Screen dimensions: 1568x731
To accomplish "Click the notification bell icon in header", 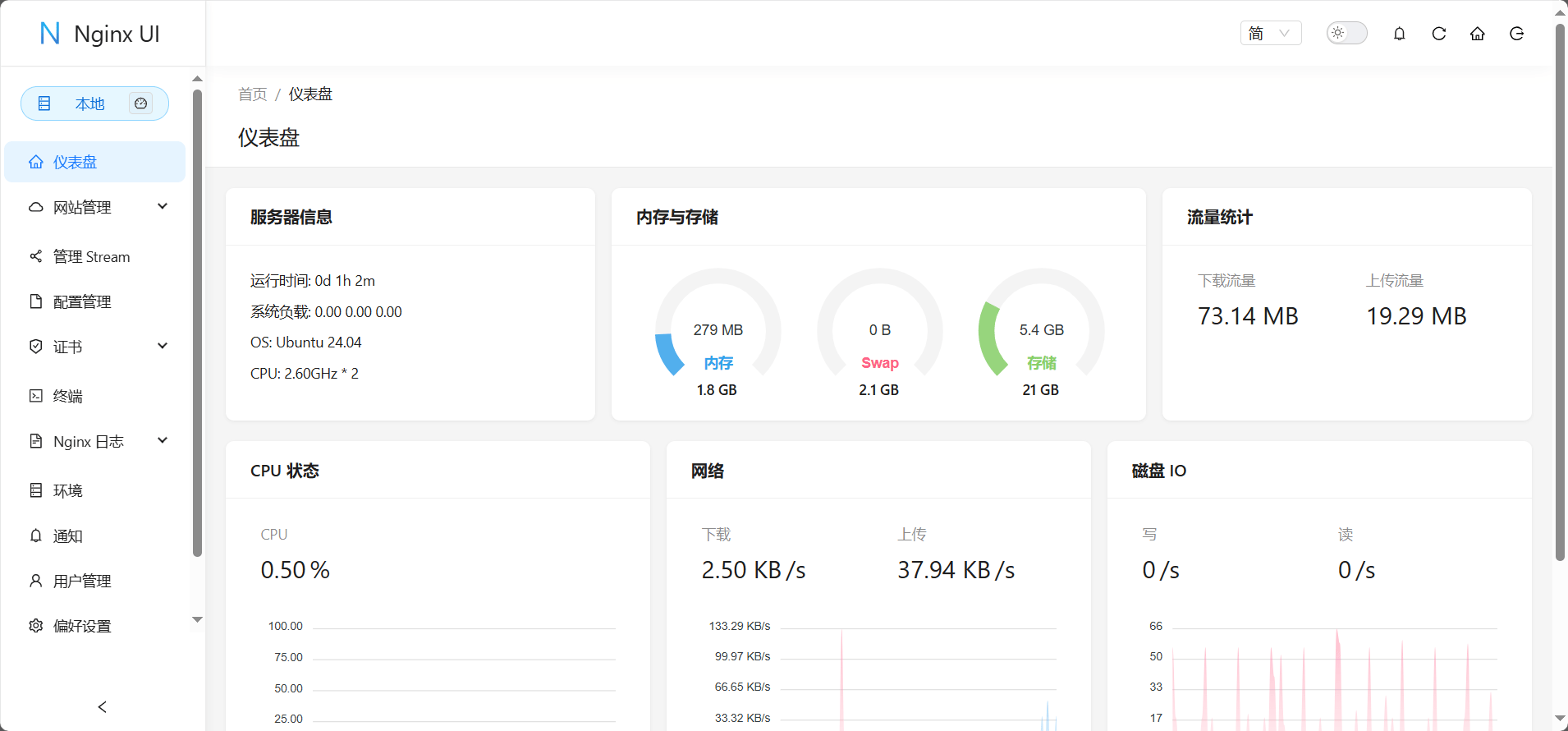I will point(1400,34).
